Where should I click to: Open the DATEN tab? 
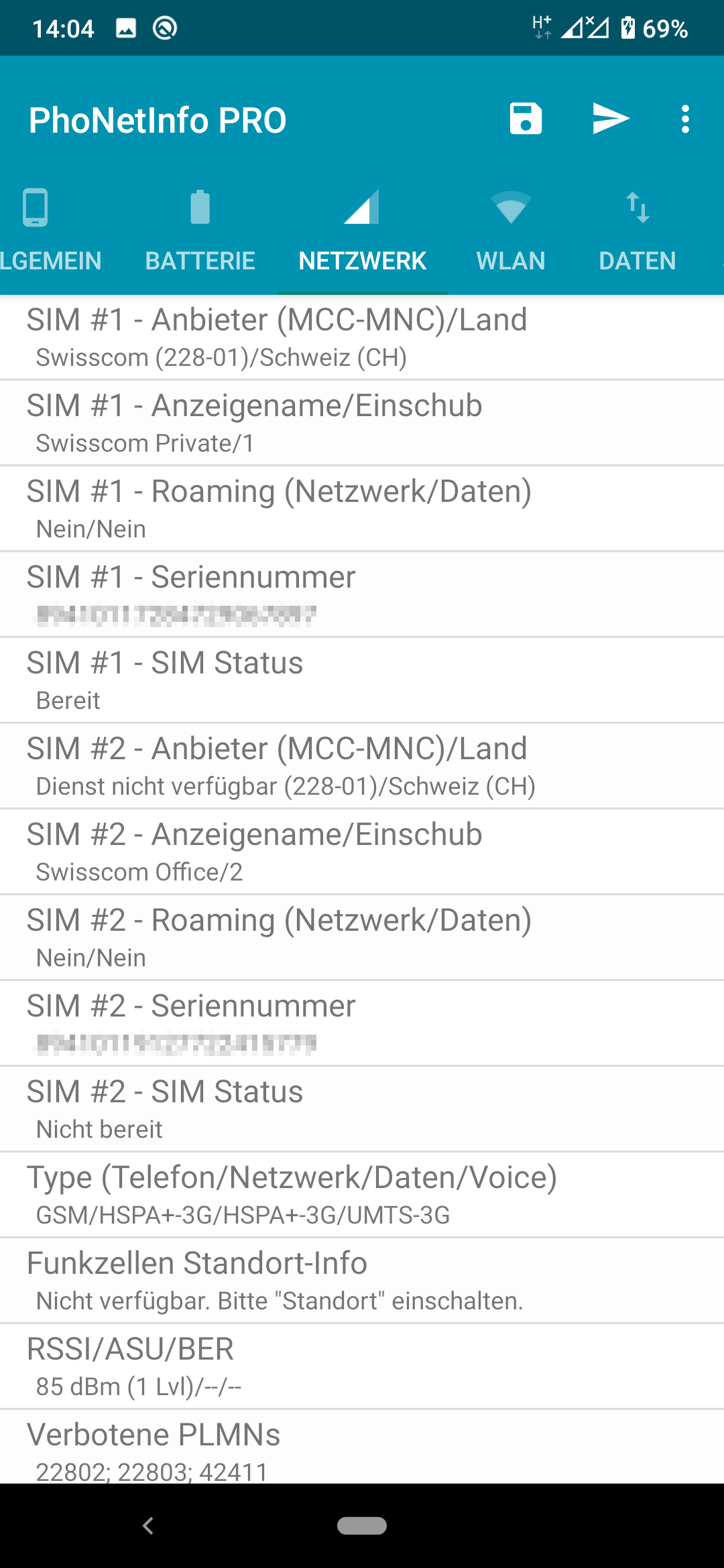pyautogui.click(x=637, y=261)
